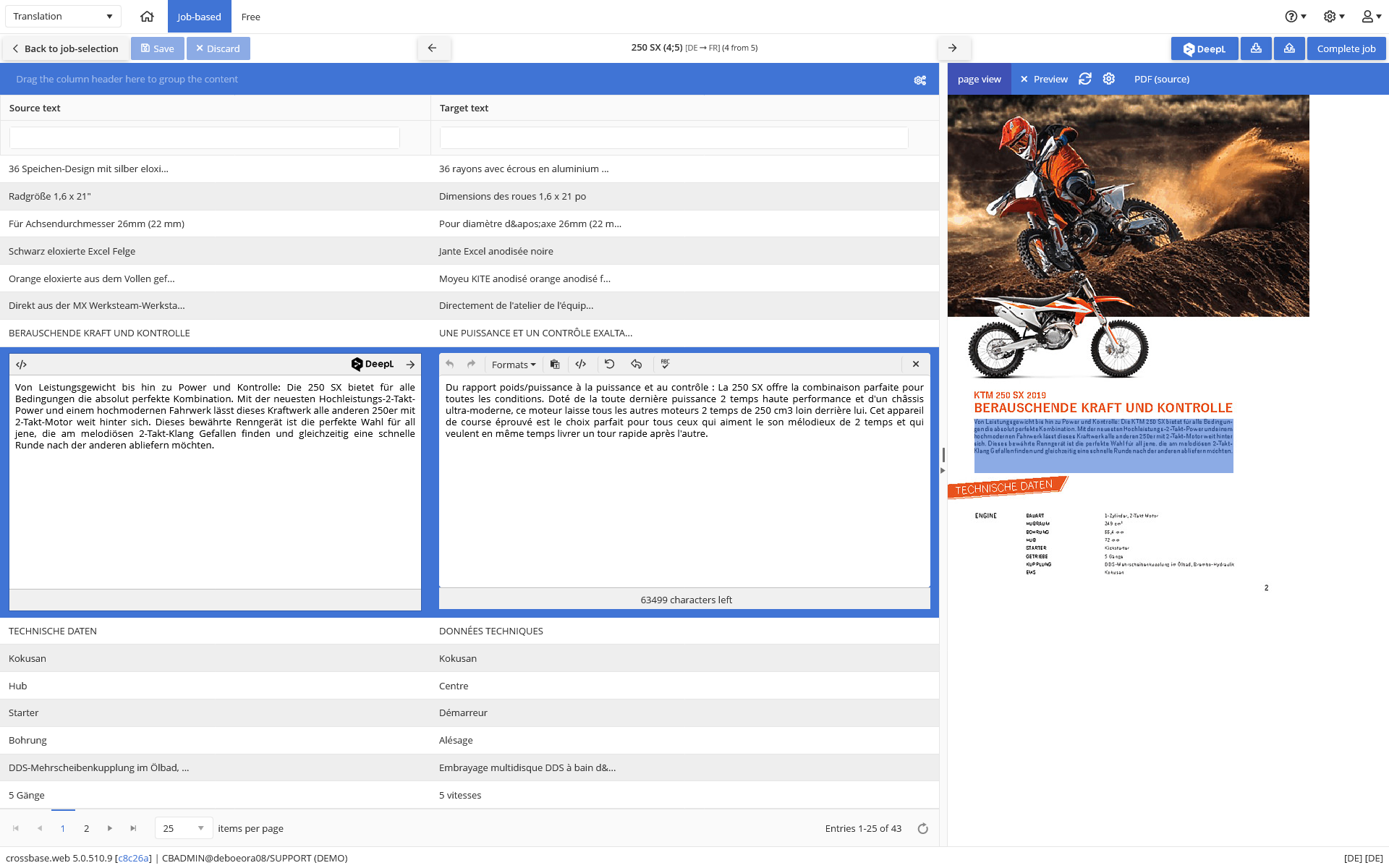Click into the target translation text area
The height and width of the screenshot is (868, 1389).
[x=684, y=481]
